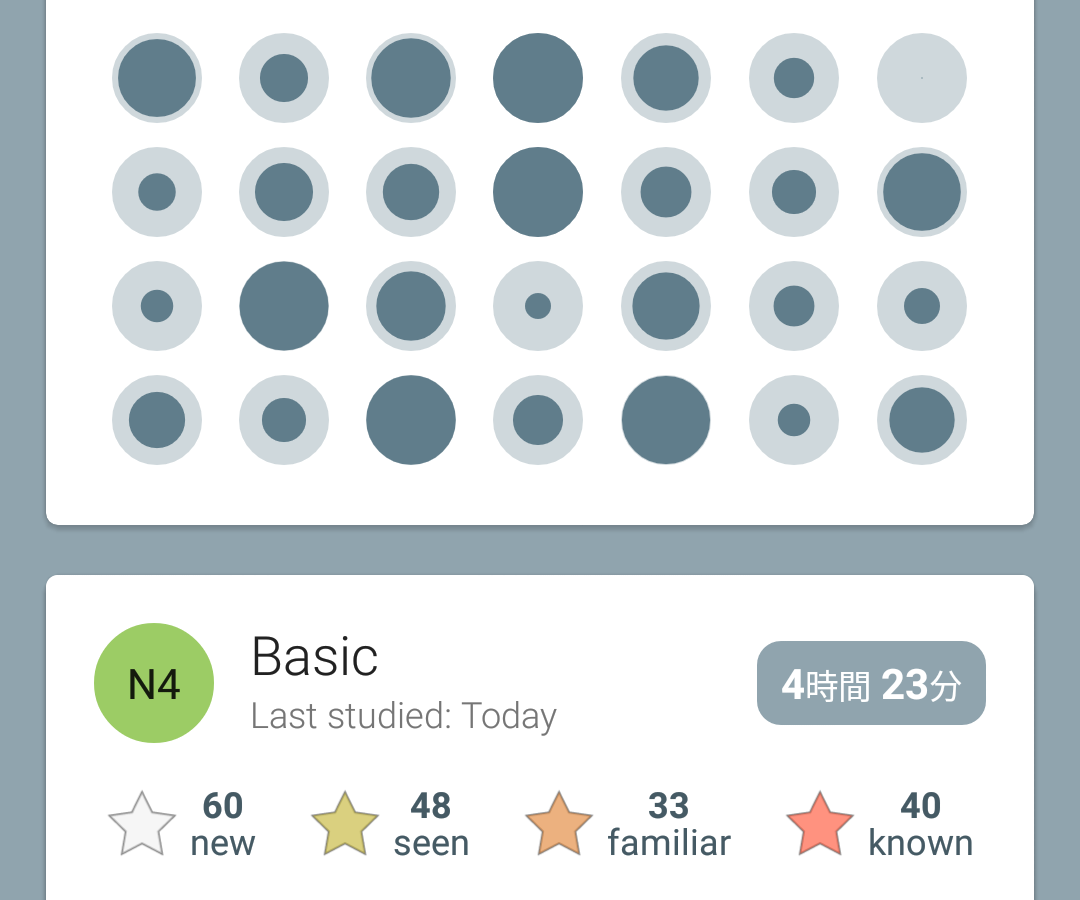Open the 4時間 23分 study time badge

tap(871, 683)
